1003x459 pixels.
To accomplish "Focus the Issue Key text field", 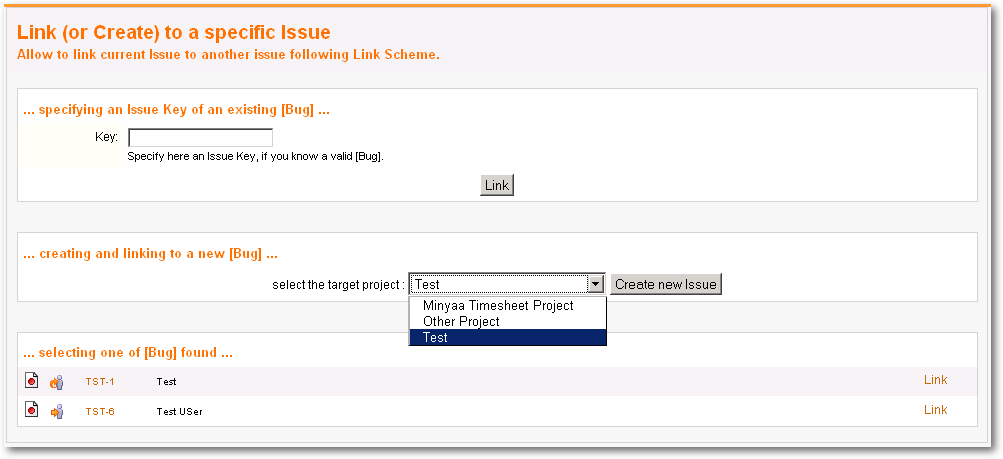I will pyautogui.click(x=201, y=138).
